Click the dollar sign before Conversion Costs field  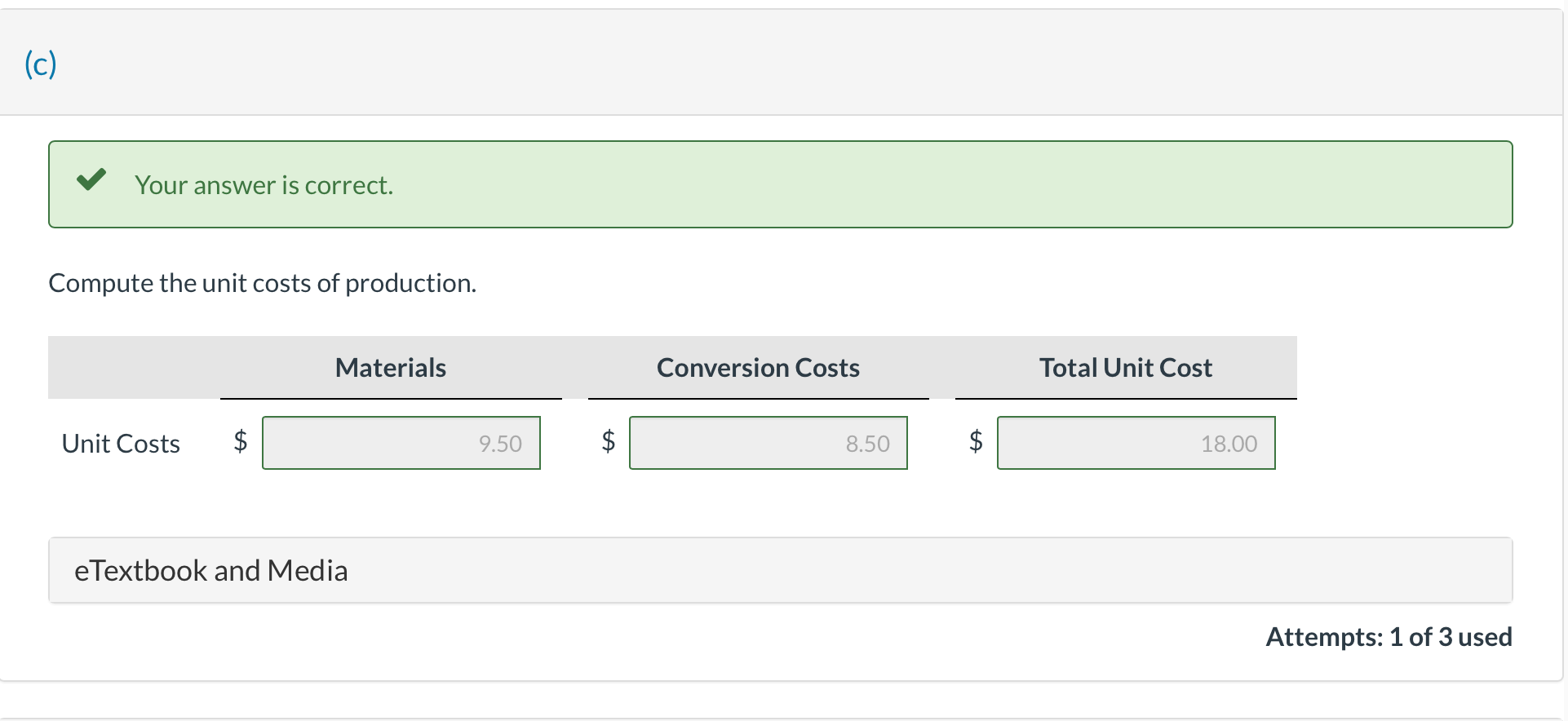[x=608, y=441]
